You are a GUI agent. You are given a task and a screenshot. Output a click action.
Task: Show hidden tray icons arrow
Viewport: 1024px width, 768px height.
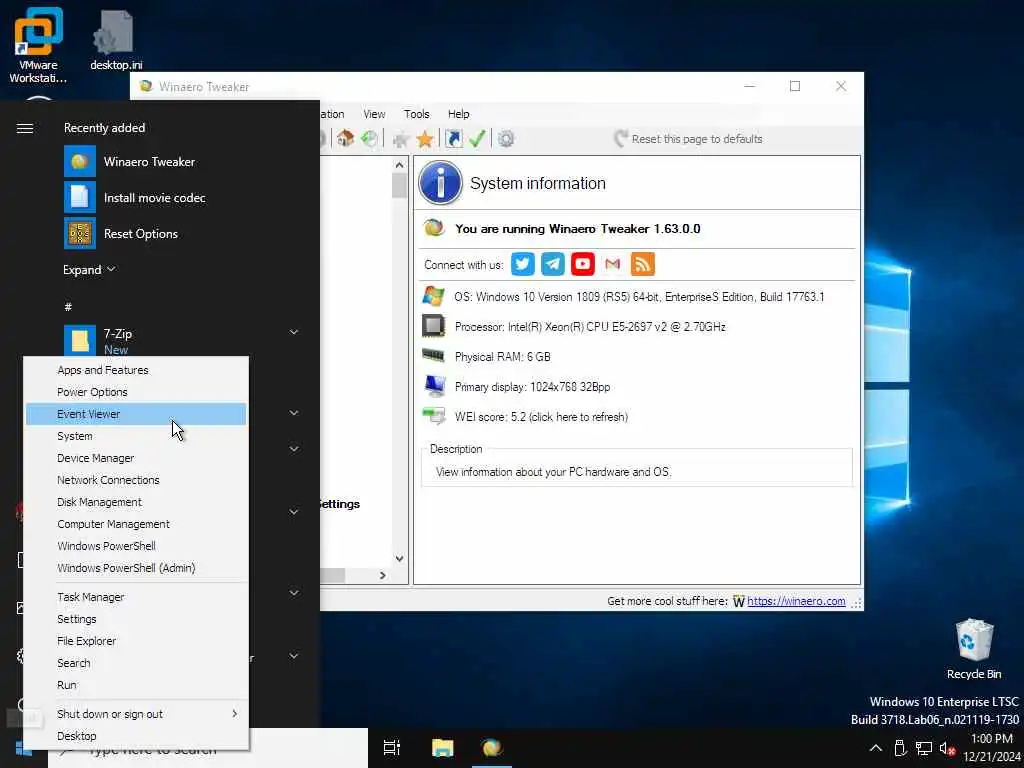876,748
